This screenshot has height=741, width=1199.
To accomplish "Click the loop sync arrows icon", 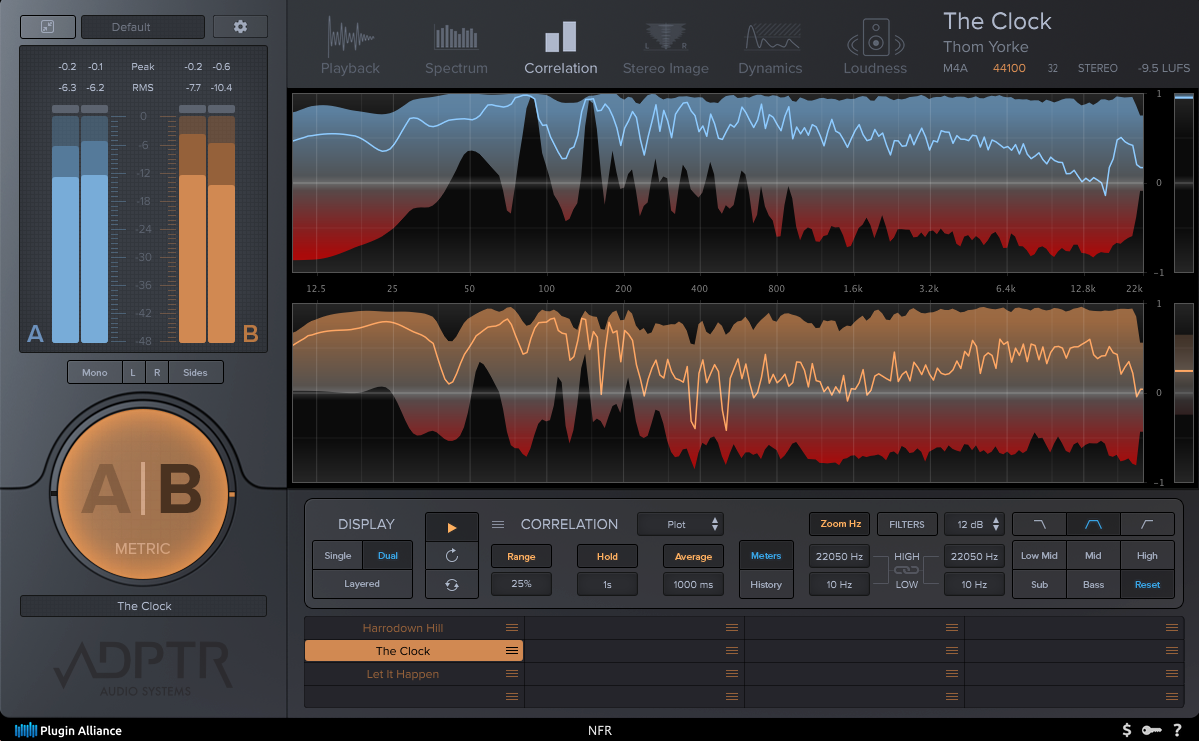I will pyautogui.click(x=452, y=584).
